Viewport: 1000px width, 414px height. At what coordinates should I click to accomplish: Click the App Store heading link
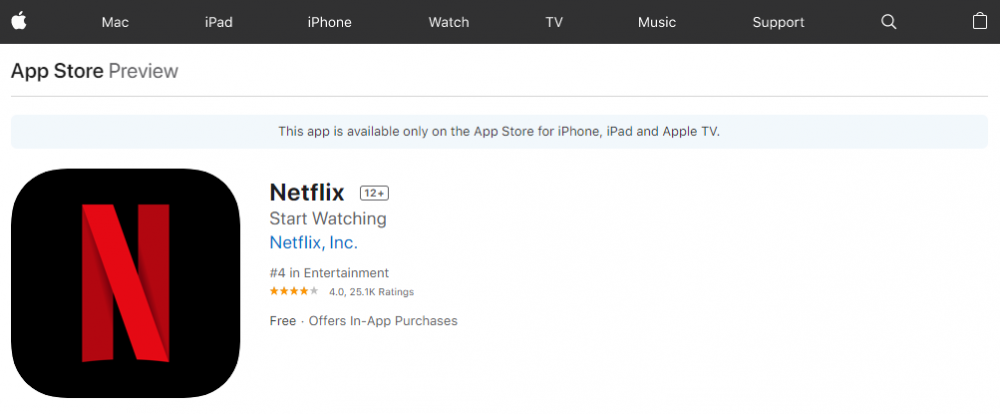[x=57, y=71]
